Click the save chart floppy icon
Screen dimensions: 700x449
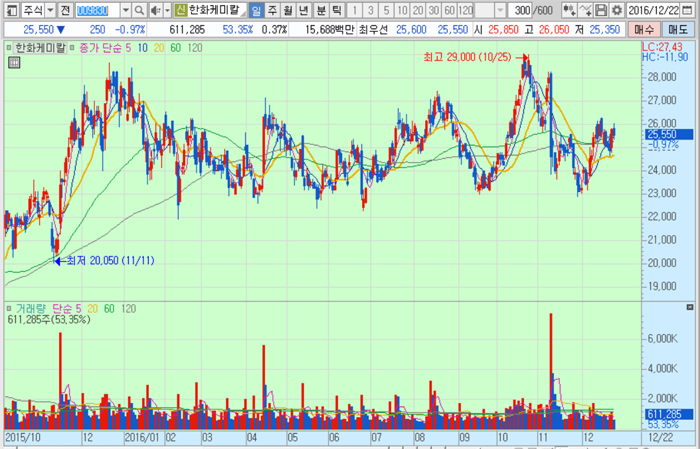click(601, 10)
